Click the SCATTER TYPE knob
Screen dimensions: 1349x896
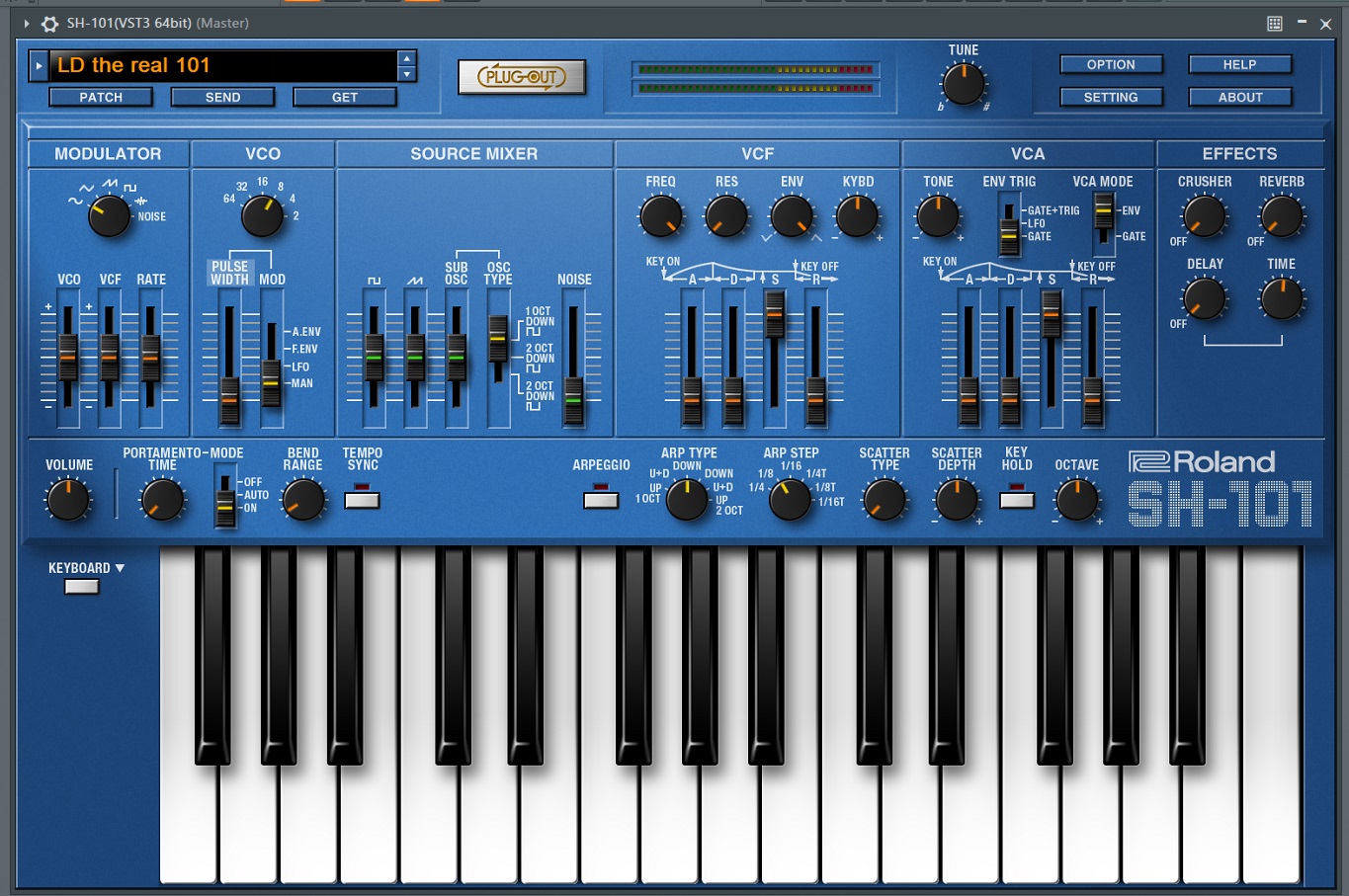pos(885,500)
